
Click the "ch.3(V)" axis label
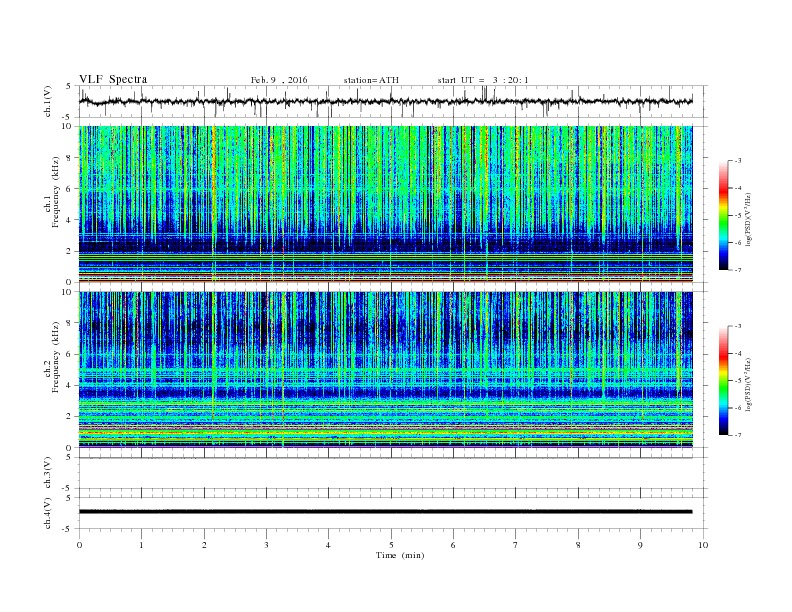[x=48, y=473]
